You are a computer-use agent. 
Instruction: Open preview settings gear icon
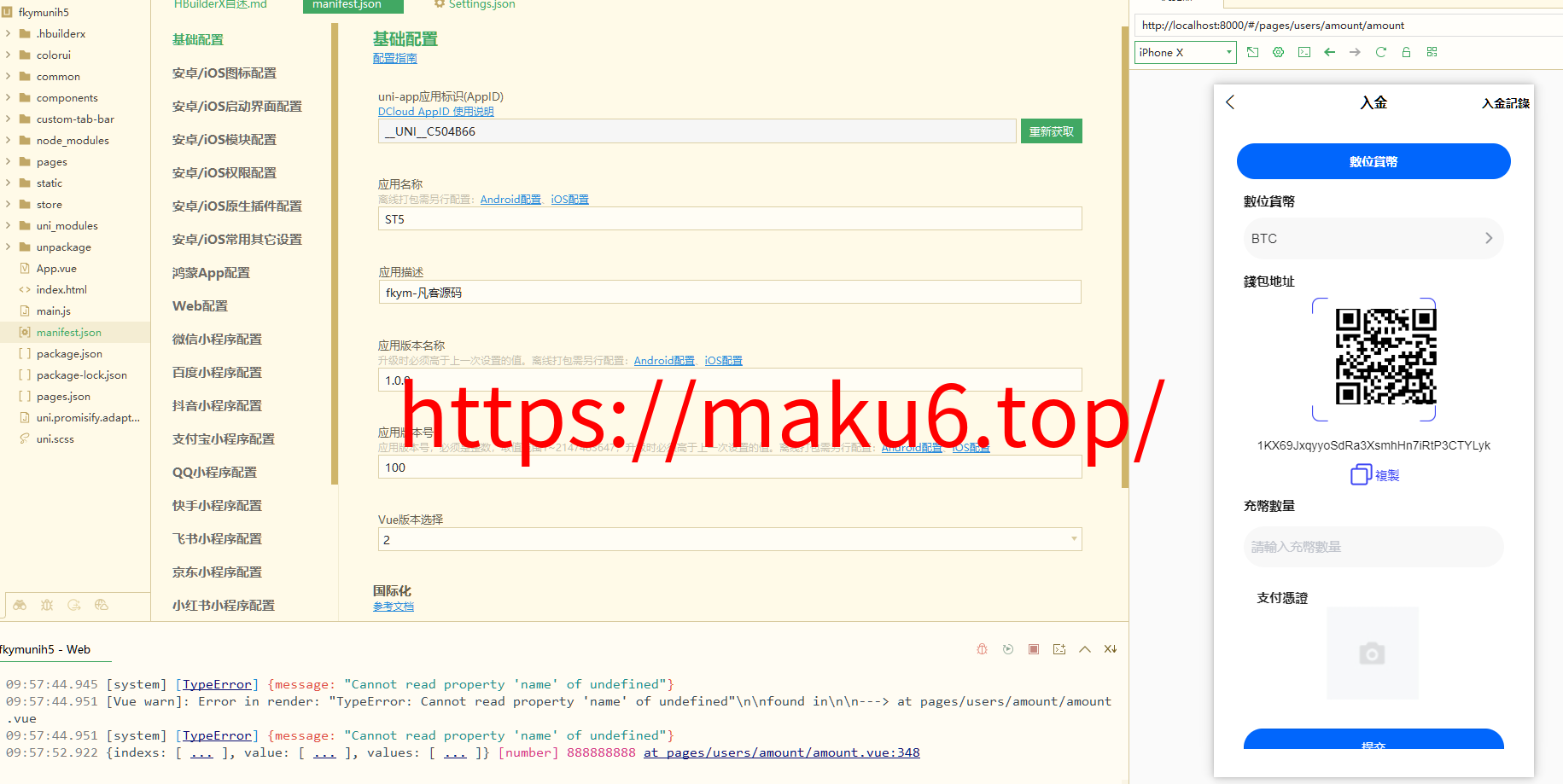pyautogui.click(x=1278, y=52)
